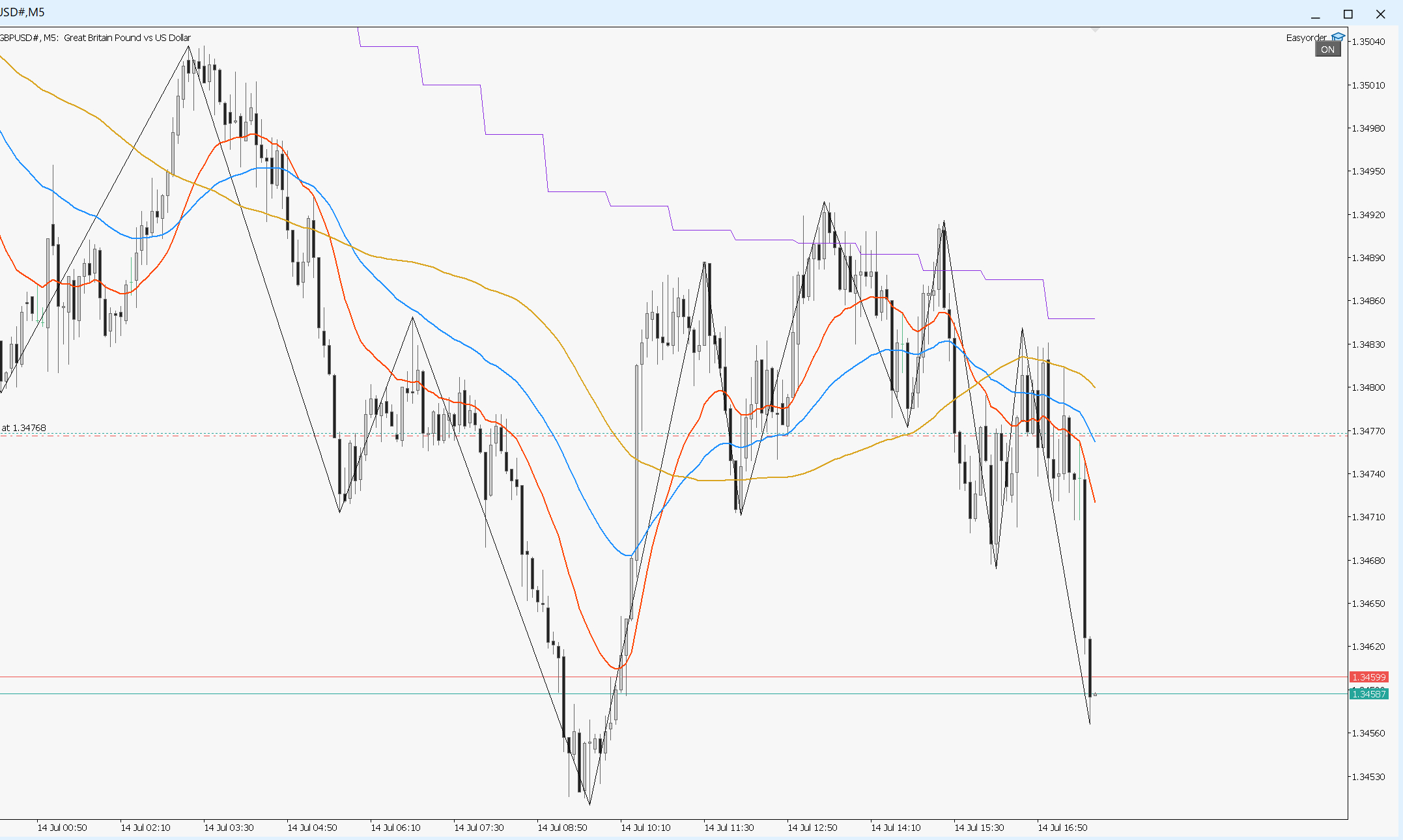Image resolution: width=1403 pixels, height=840 pixels.
Task: Click the small price marker square beside last candle
Action: (1096, 695)
